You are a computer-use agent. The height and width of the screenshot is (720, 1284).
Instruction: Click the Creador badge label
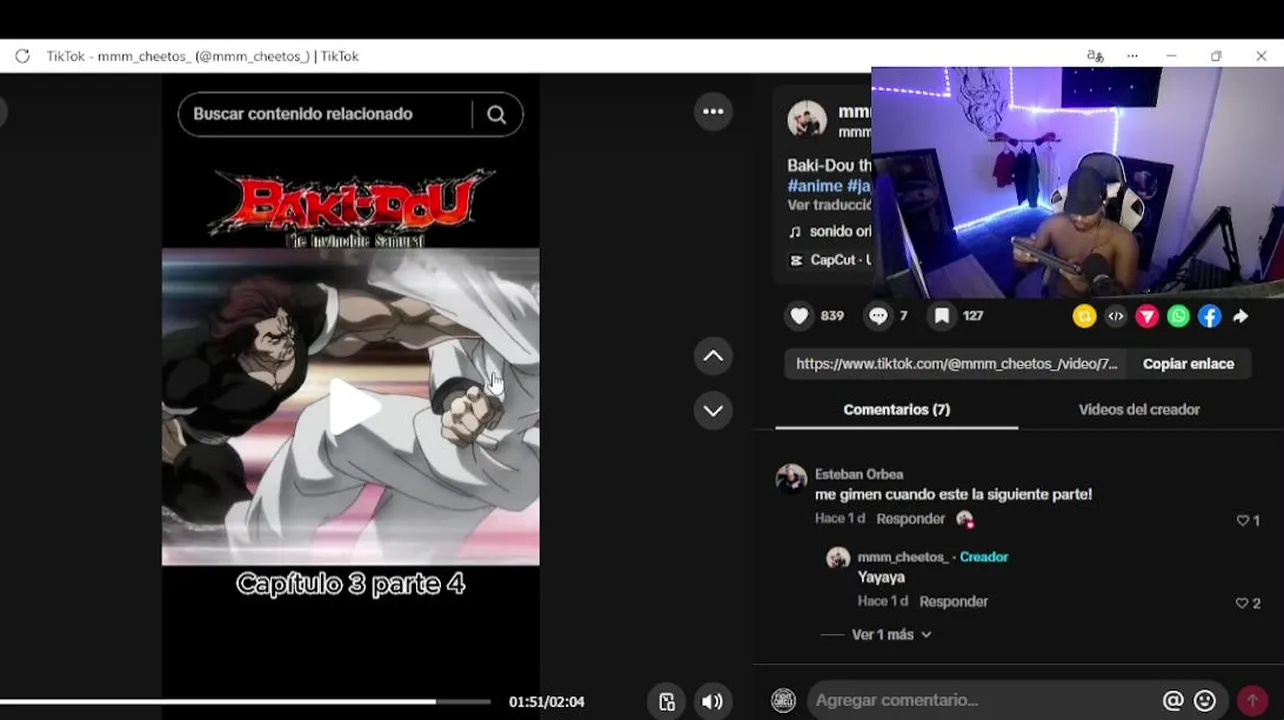click(x=984, y=556)
